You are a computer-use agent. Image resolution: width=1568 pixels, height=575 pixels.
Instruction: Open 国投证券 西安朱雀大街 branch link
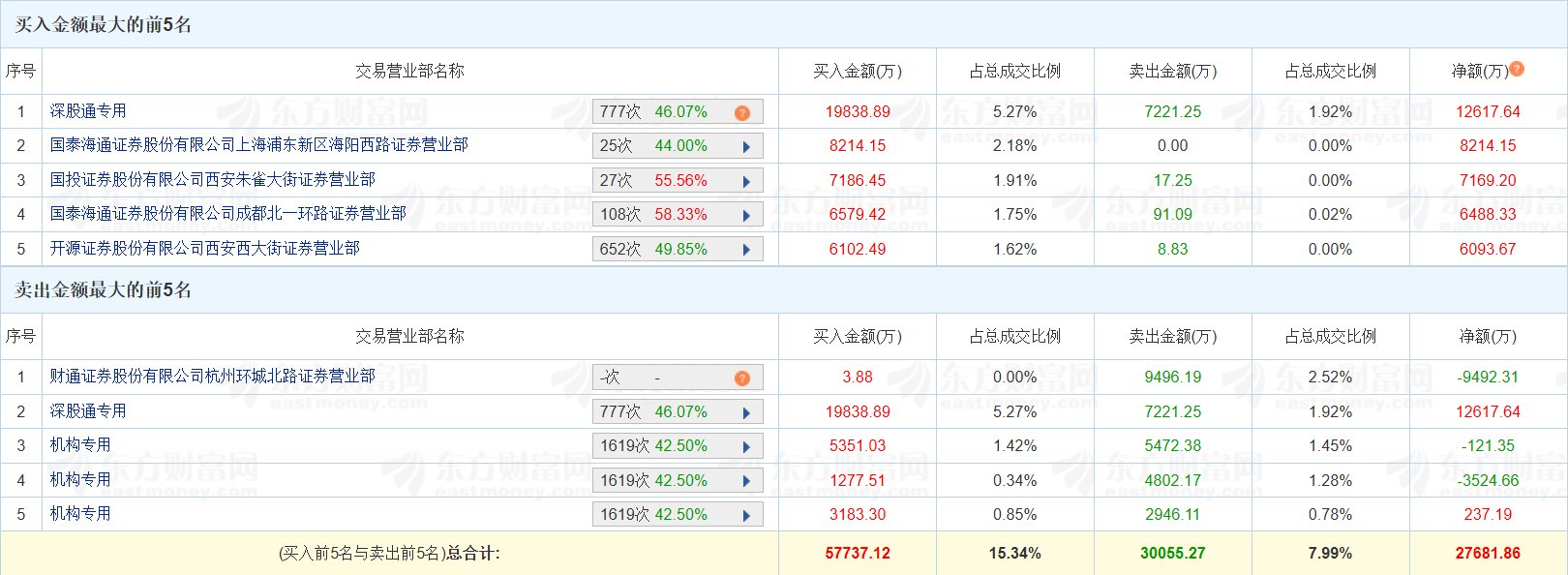click(212, 180)
